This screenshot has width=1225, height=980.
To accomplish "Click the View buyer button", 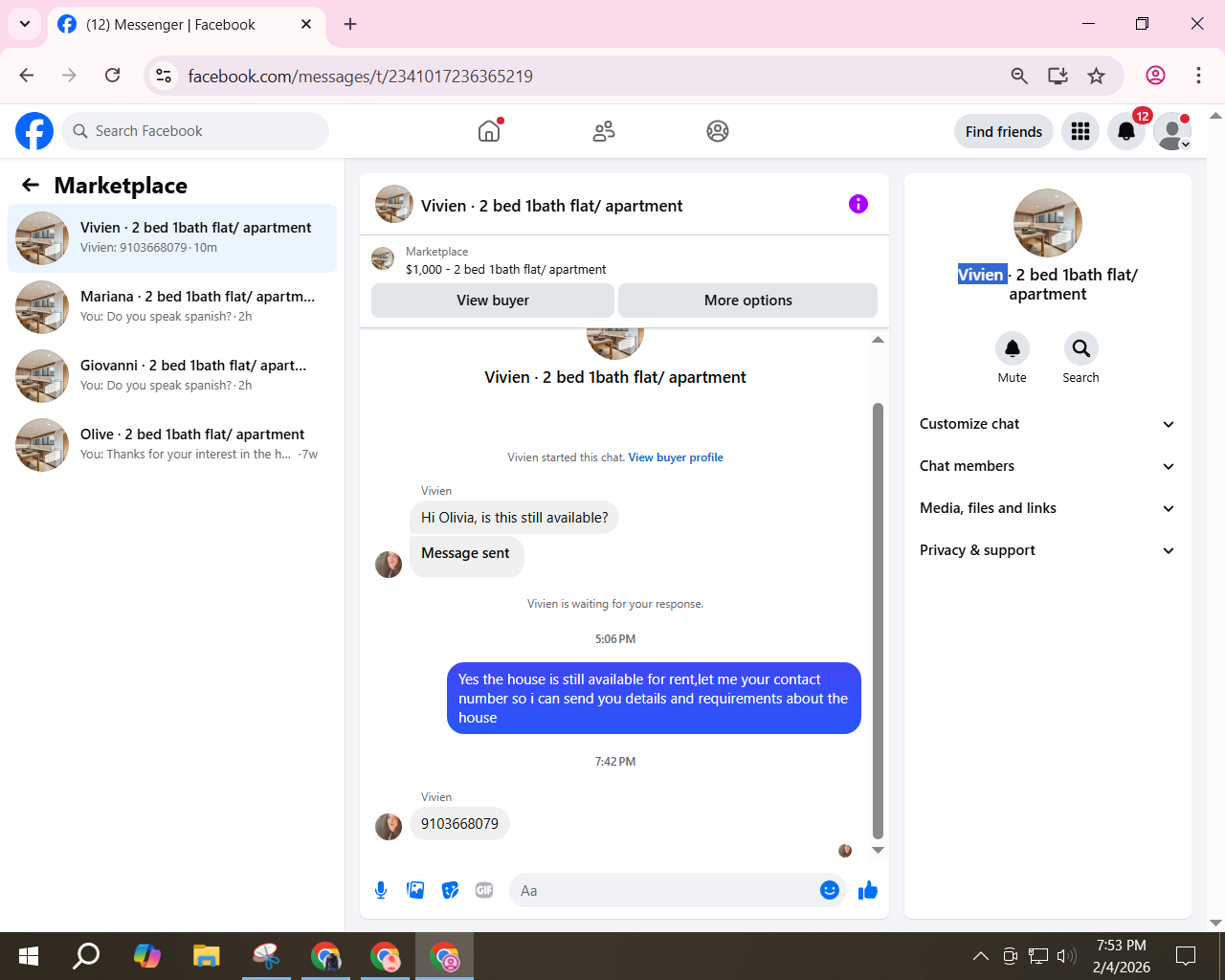I will 493,301.
